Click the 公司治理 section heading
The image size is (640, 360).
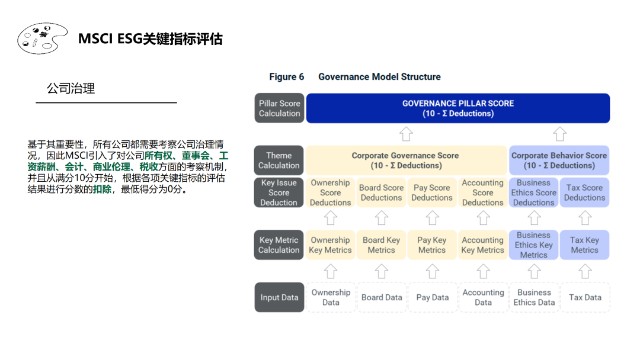click(71, 88)
